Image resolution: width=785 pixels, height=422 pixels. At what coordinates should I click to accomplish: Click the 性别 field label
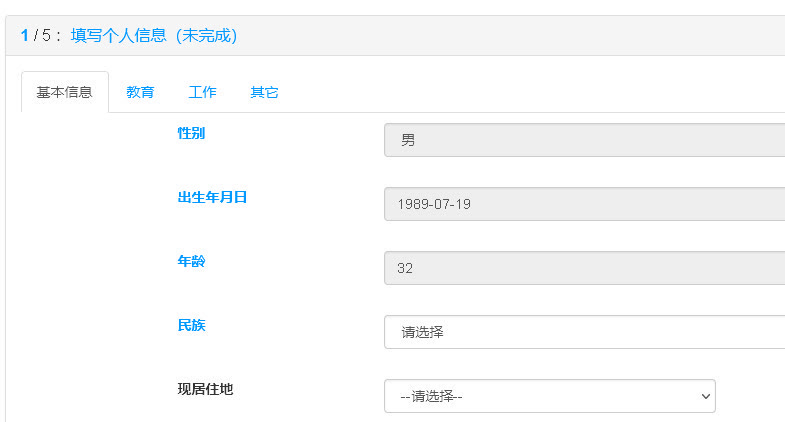tap(191, 133)
